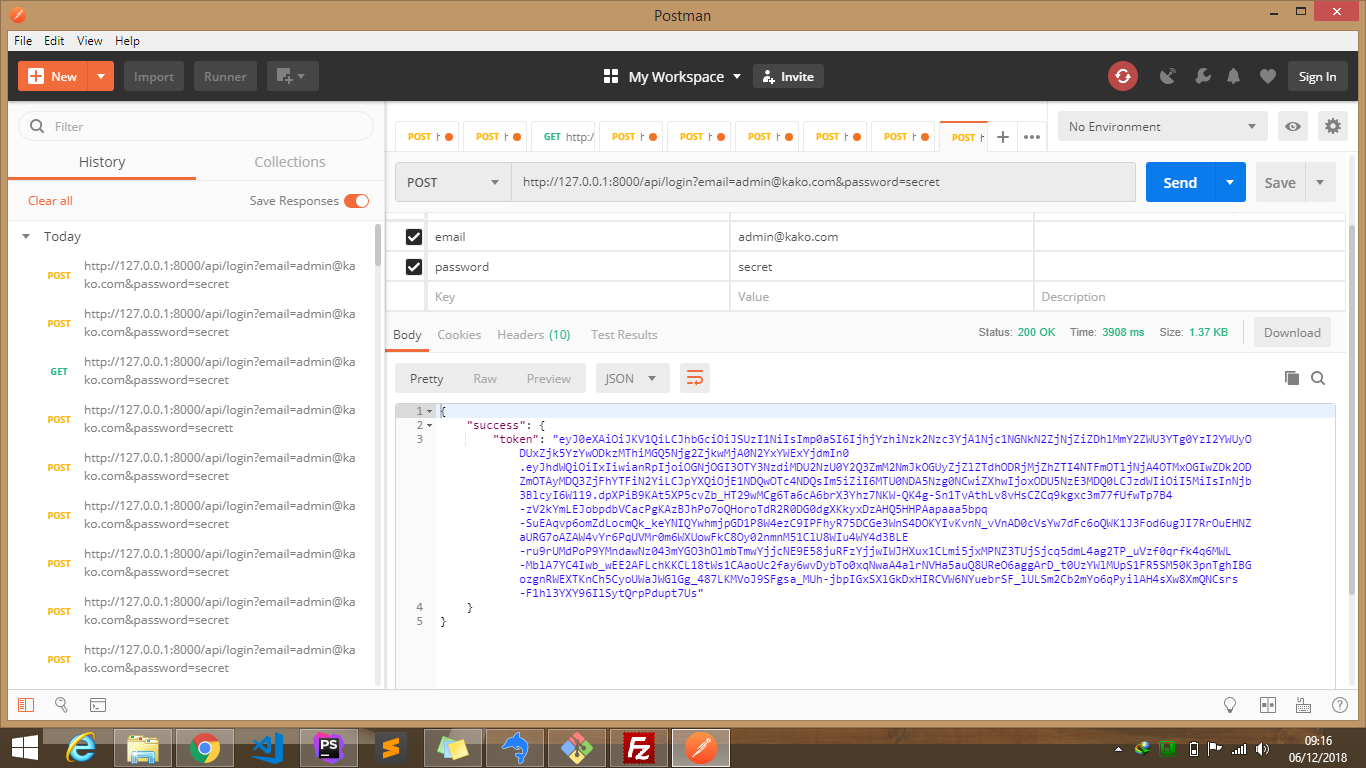Open the Save button dropdown arrow
This screenshot has width=1366, height=768.
pyautogui.click(x=1320, y=182)
